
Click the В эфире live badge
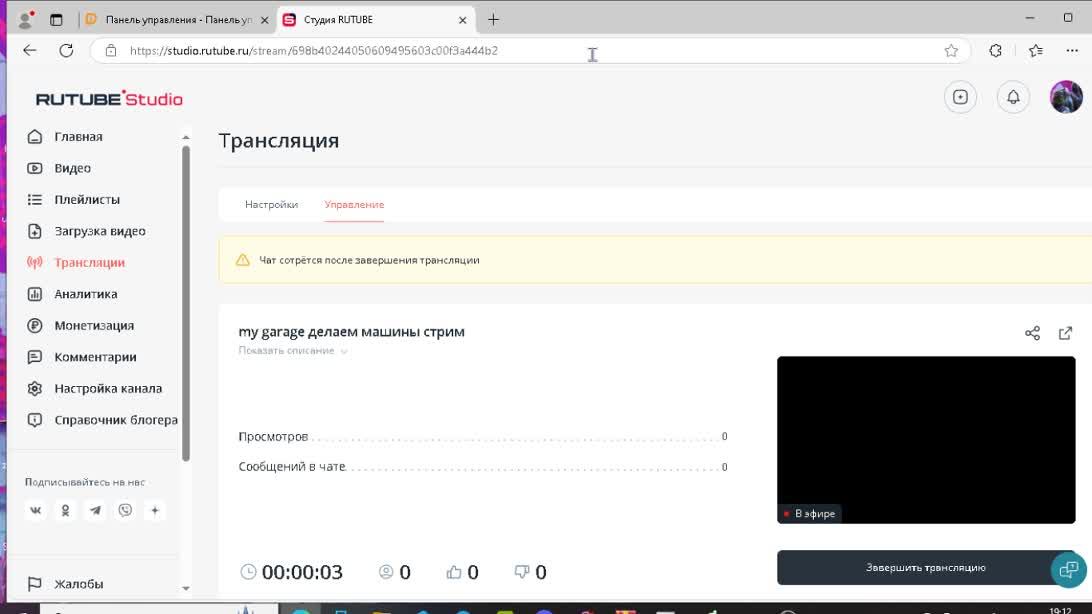pos(809,514)
